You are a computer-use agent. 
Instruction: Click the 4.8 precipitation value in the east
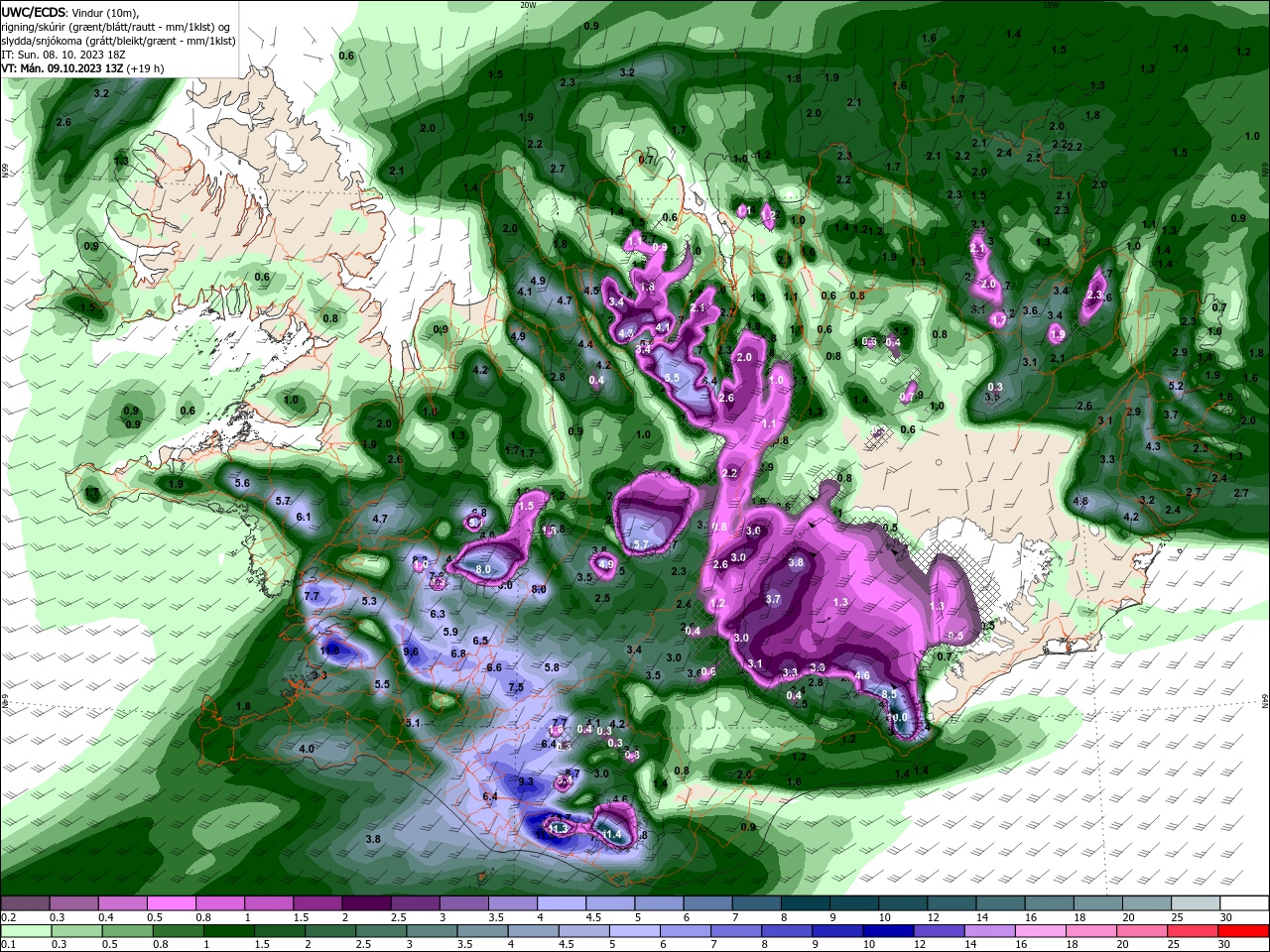pyautogui.click(x=1080, y=501)
